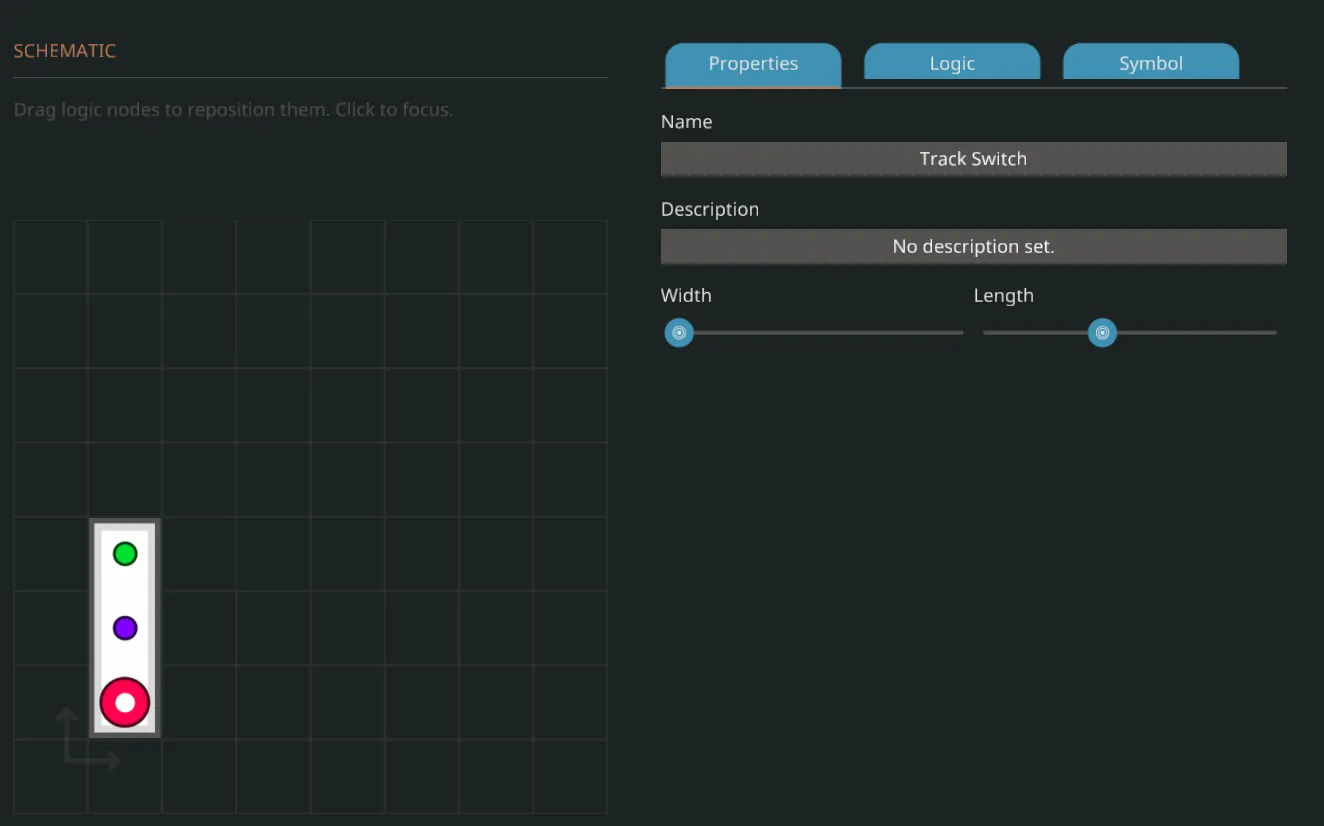Set Length to minimum on slider track

(x=987, y=333)
